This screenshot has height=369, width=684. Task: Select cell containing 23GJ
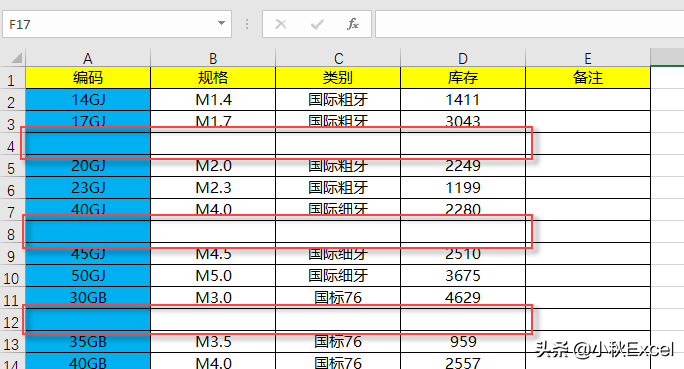[88, 188]
